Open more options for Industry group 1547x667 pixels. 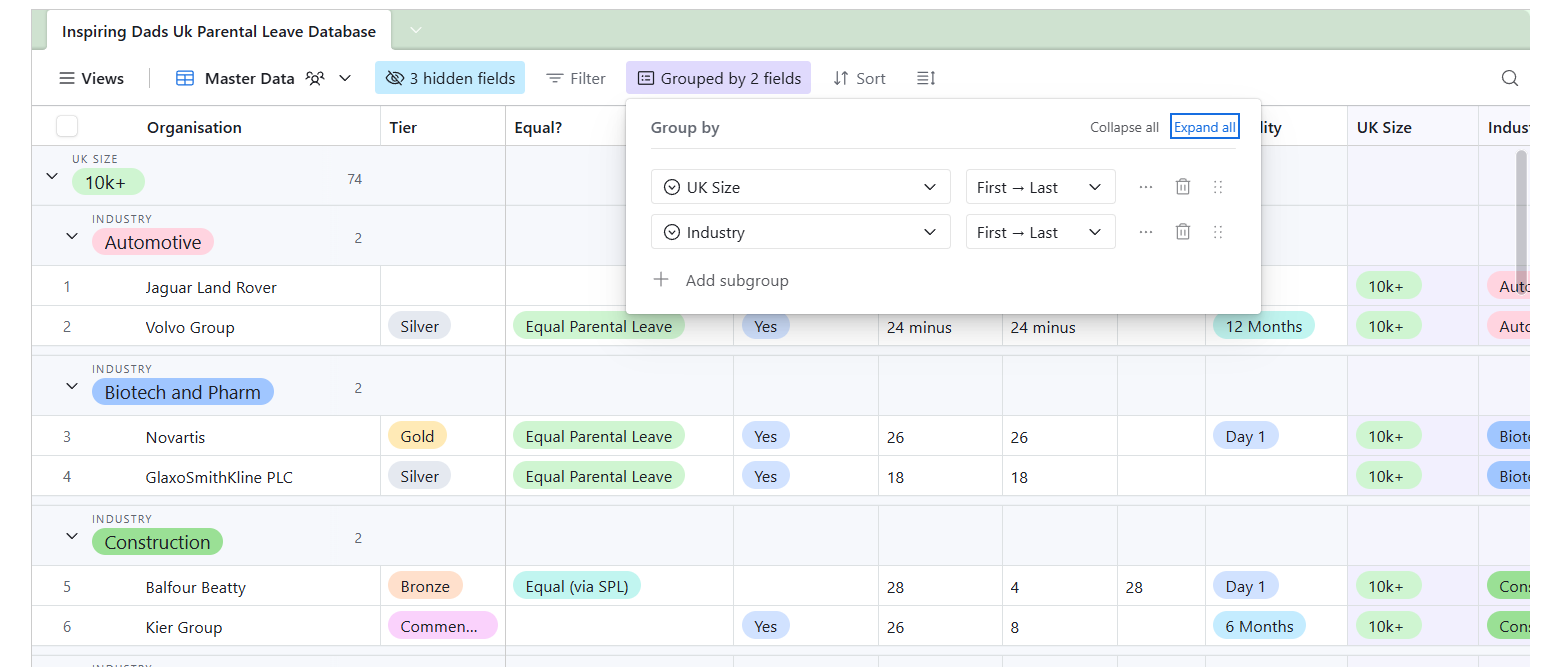tap(1146, 232)
